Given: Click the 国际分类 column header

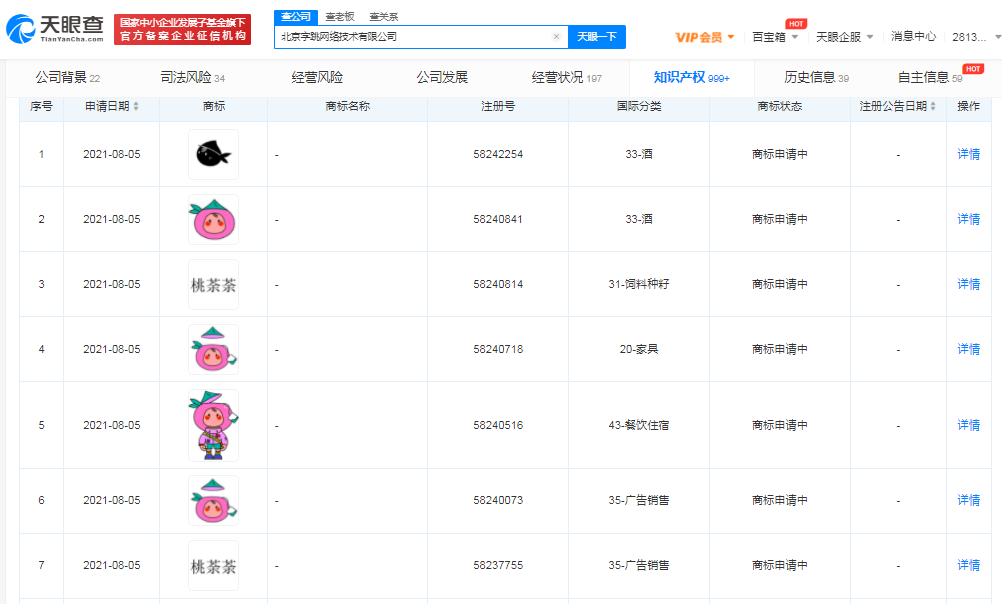Looking at the screenshot, I should click(638, 106).
